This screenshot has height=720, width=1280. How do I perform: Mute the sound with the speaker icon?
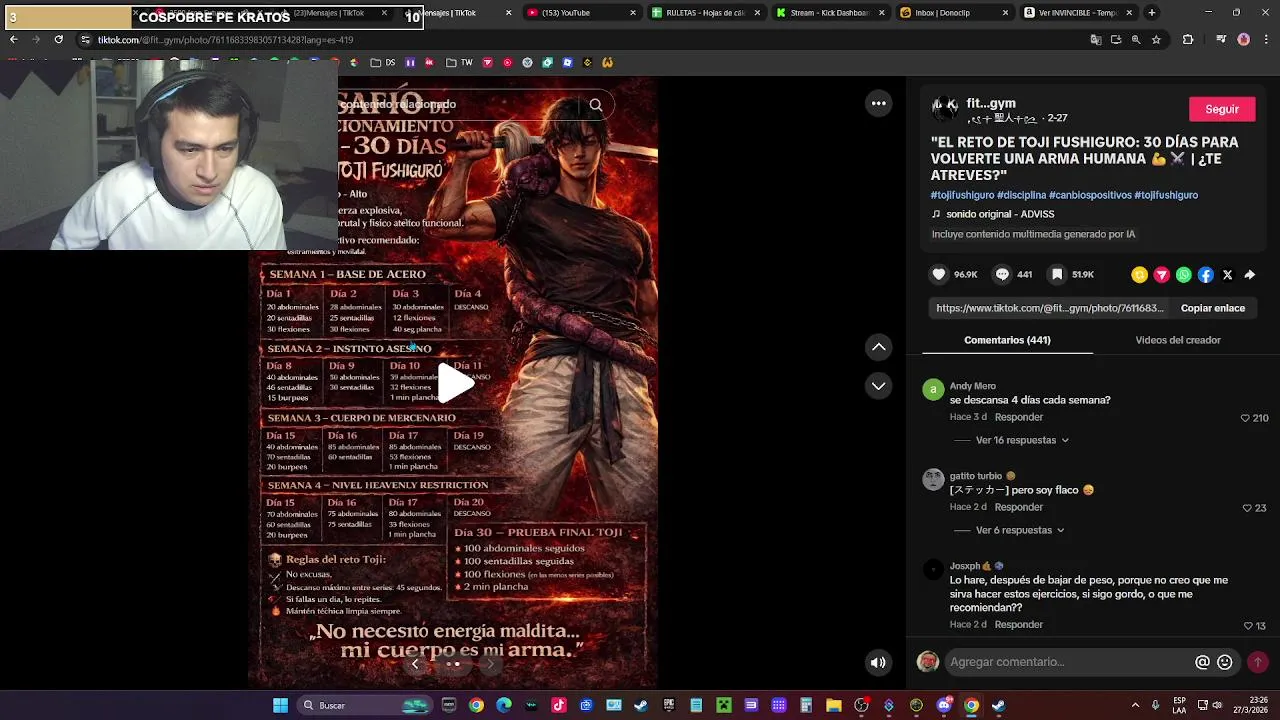tap(878, 662)
